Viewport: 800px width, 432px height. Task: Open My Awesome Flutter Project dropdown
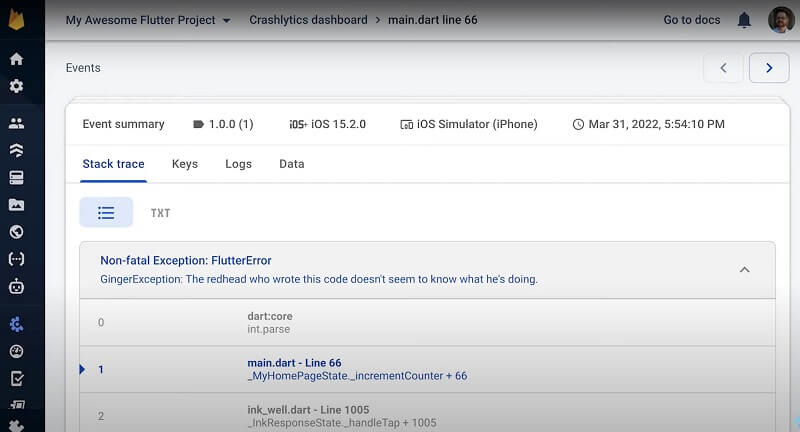[x=148, y=20]
